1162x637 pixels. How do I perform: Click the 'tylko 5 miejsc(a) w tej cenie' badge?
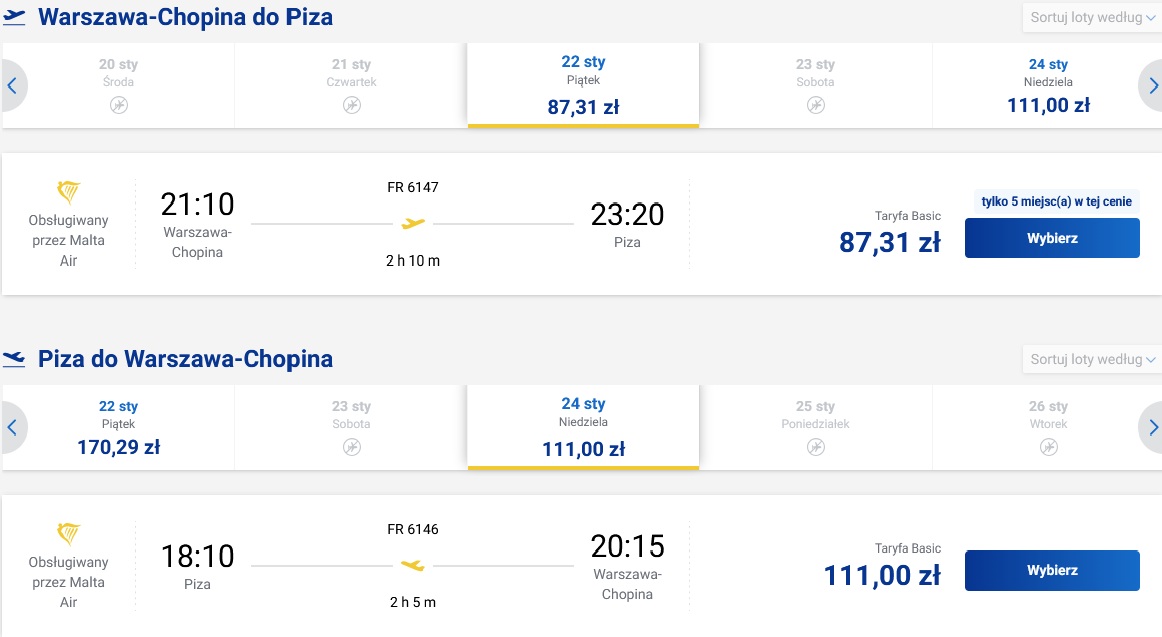(1056, 201)
